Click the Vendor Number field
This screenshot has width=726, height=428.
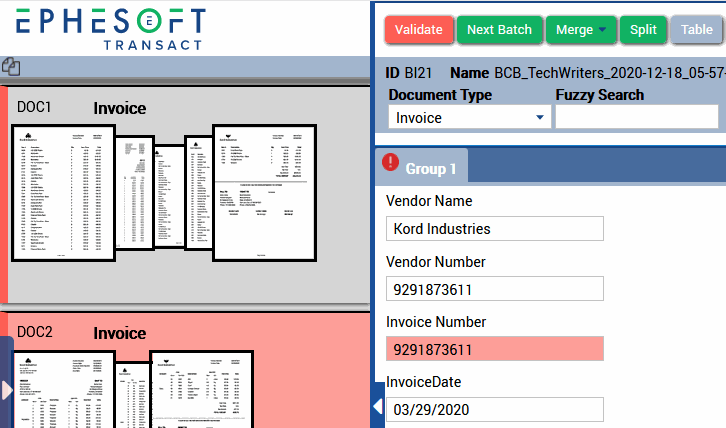[494, 289]
